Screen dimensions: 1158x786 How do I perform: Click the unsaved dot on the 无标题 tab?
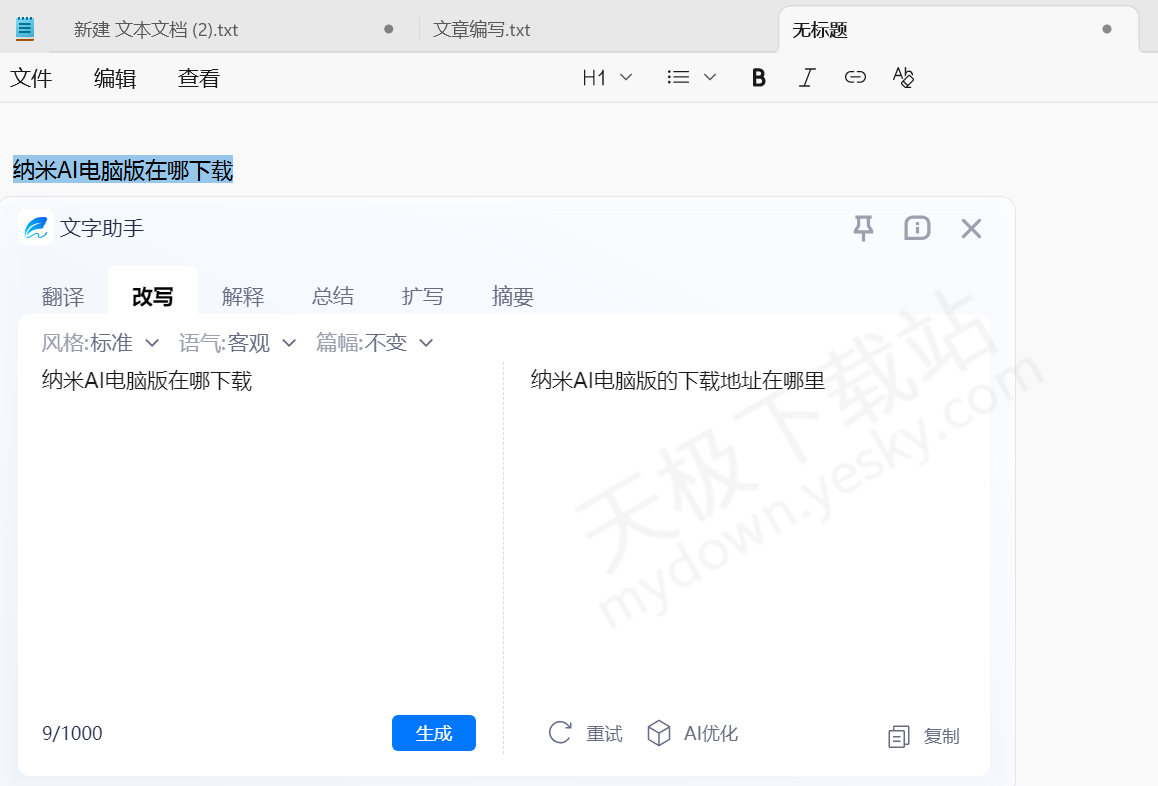point(1106,30)
